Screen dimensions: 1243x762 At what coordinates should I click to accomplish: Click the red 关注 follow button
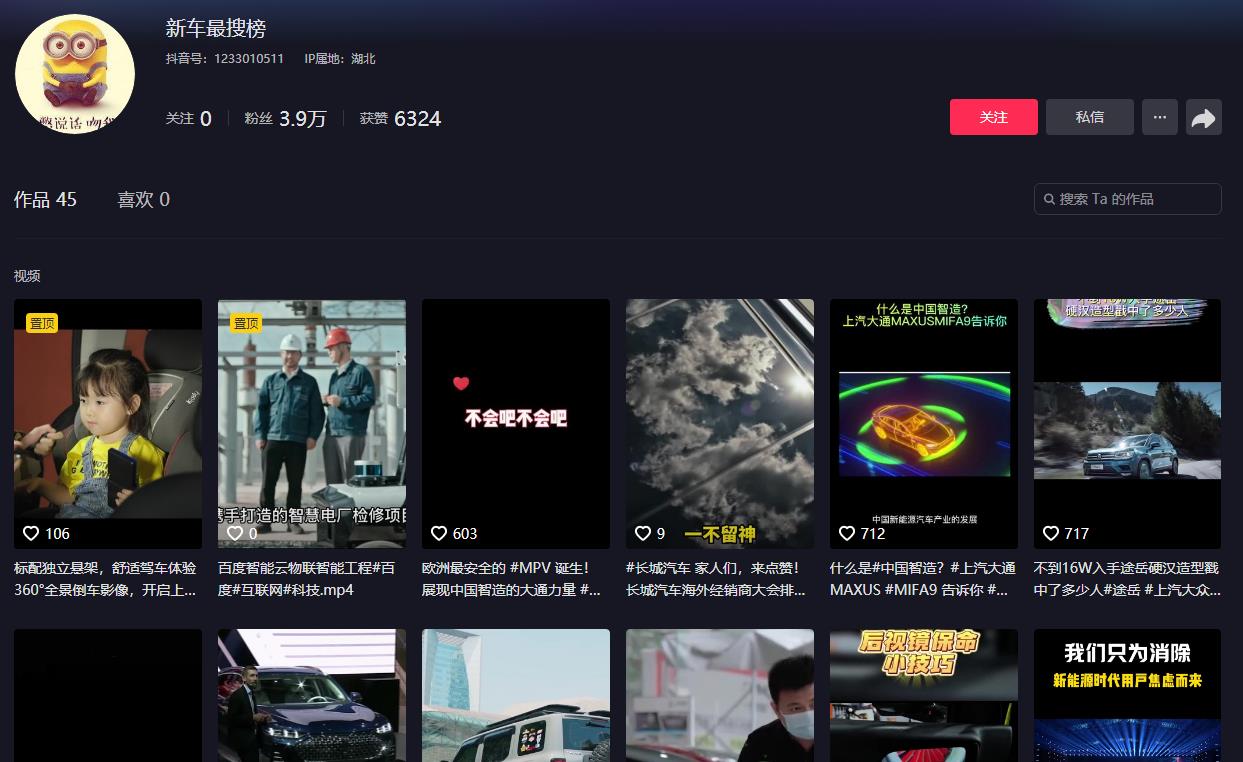click(x=993, y=117)
